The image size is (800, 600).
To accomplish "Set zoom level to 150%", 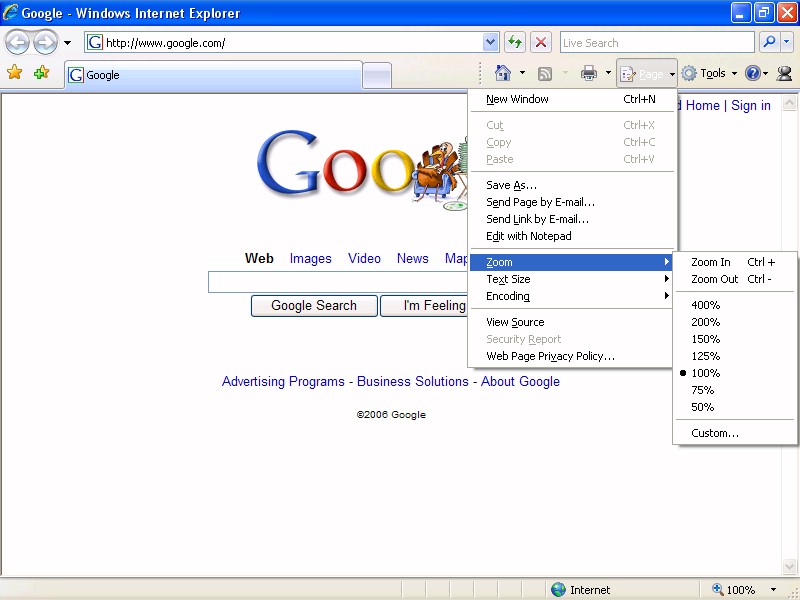I will point(735,339).
